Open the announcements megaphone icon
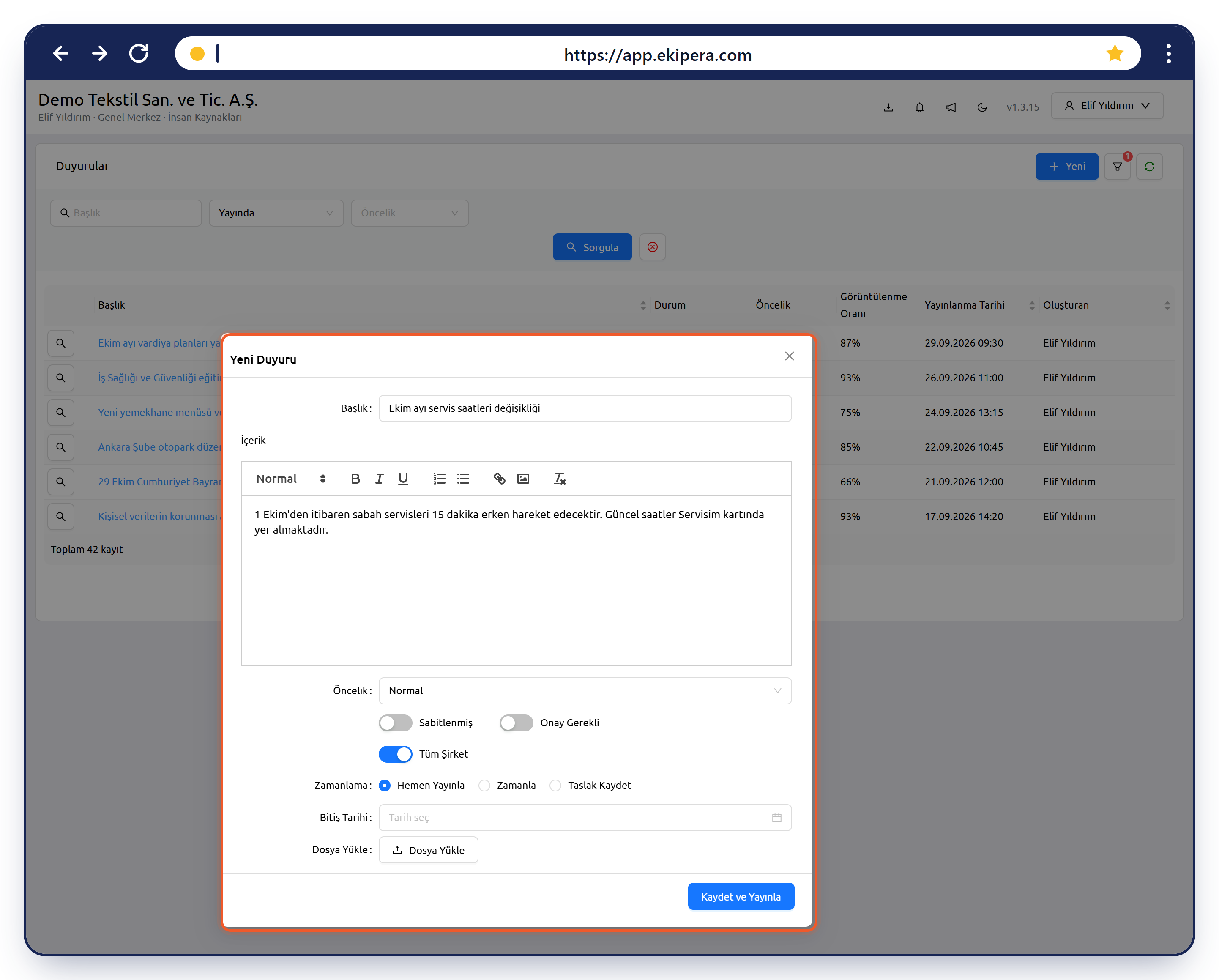Screen dimensions: 1219x980 (x=951, y=107)
